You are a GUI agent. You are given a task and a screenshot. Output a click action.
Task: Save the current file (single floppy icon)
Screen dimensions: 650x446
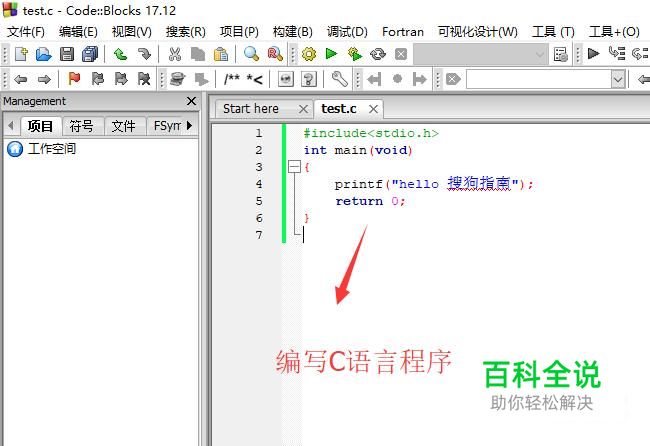67,54
